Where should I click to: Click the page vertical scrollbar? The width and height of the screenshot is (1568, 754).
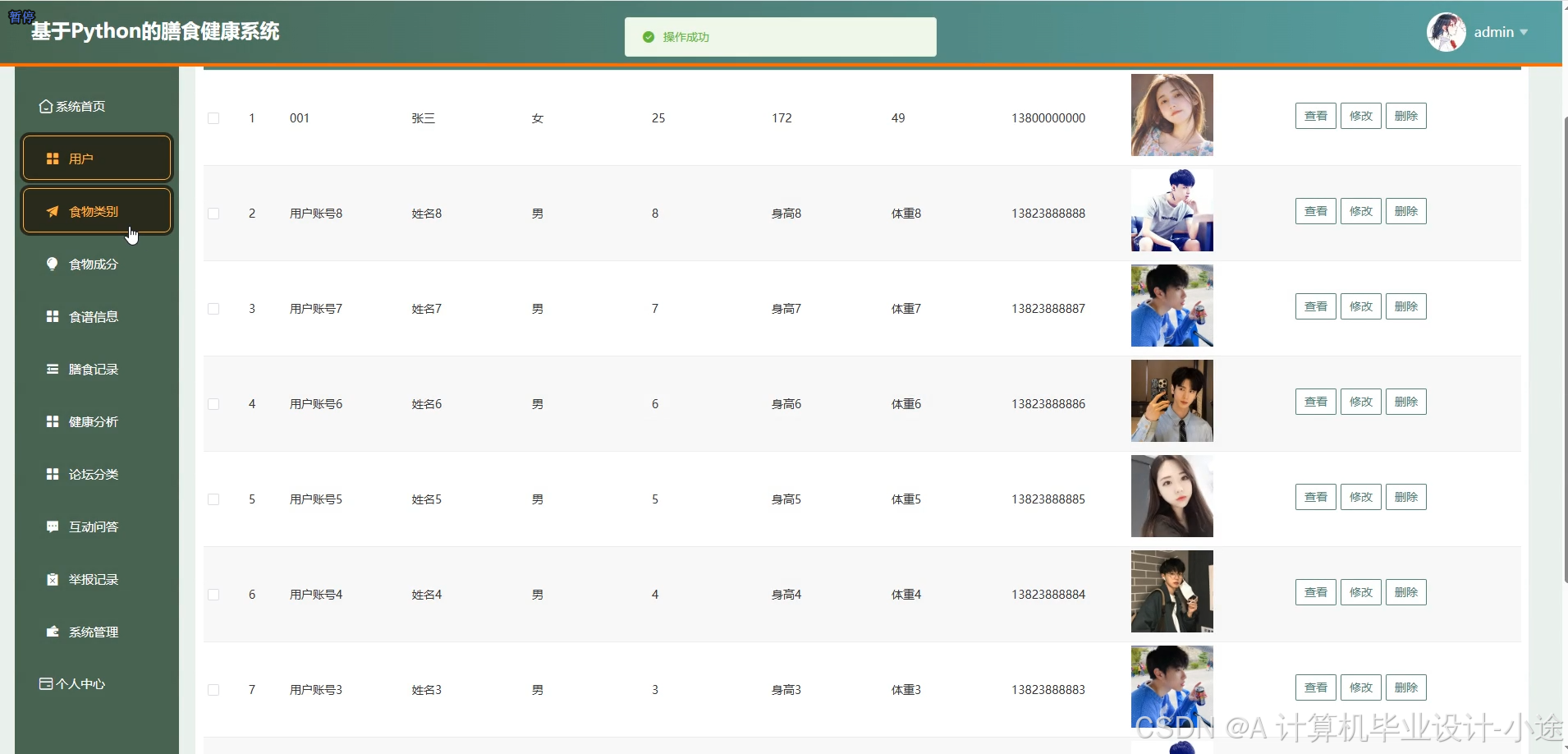[1565, 349]
